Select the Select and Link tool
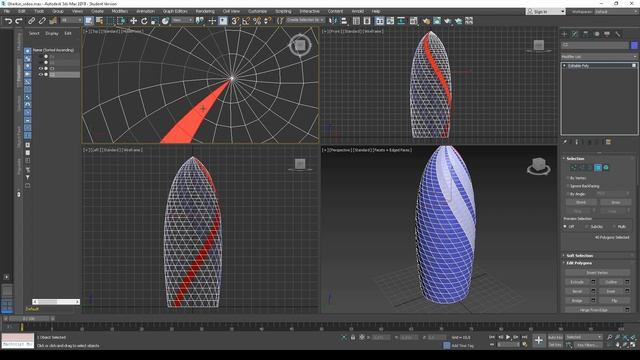This screenshot has height=360, width=640. point(31,21)
